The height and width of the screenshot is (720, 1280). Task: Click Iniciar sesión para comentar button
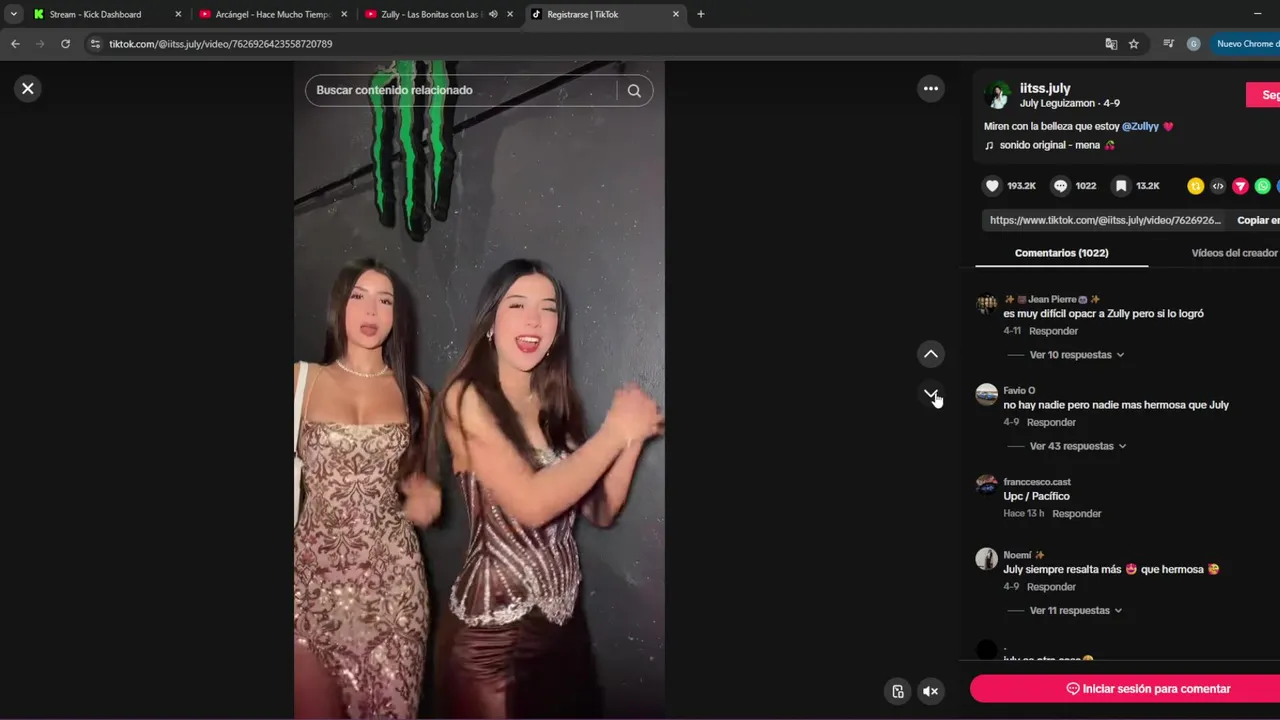point(1125,688)
